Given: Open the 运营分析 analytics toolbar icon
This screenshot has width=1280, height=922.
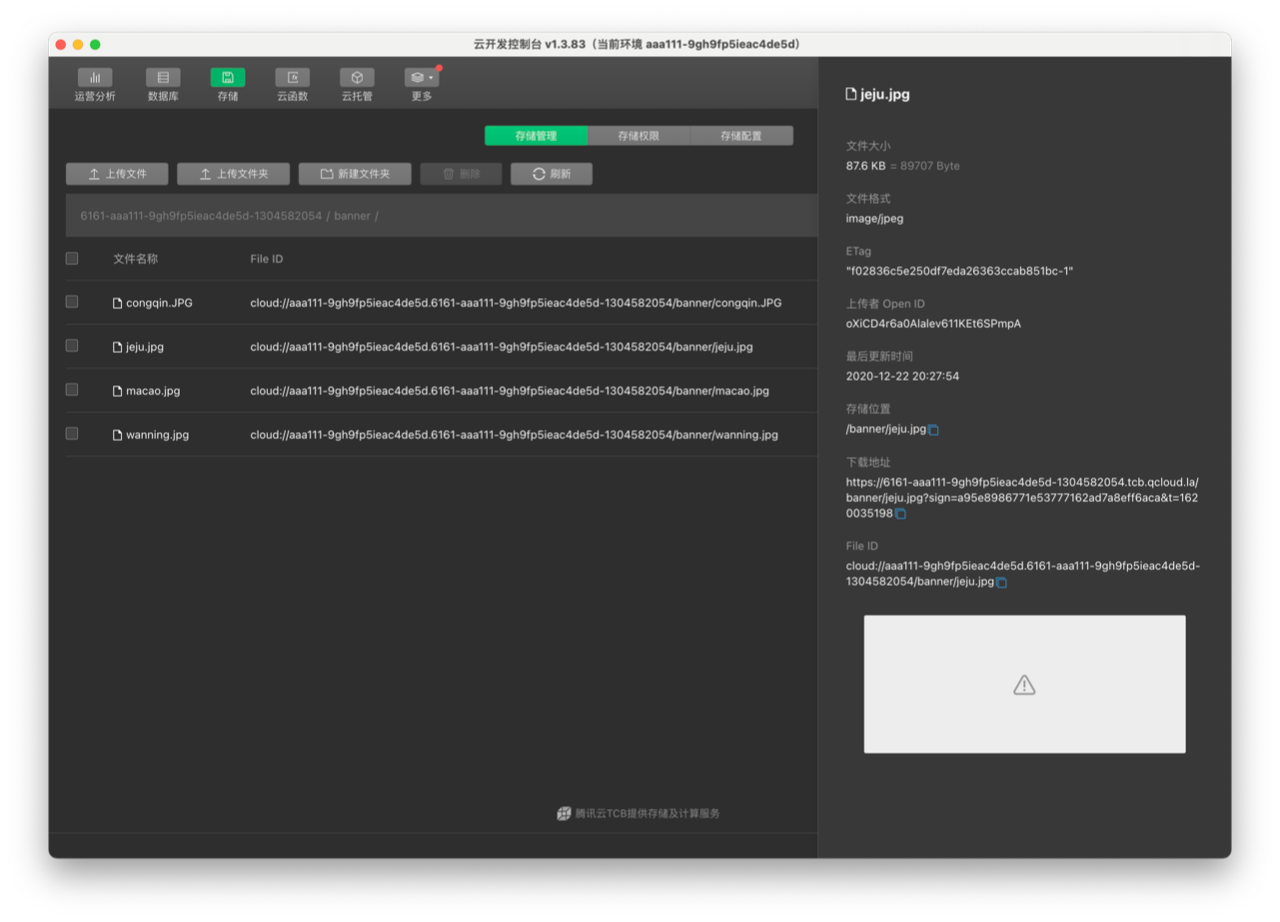Looking at the screenshot, I should tap(95, 85).
